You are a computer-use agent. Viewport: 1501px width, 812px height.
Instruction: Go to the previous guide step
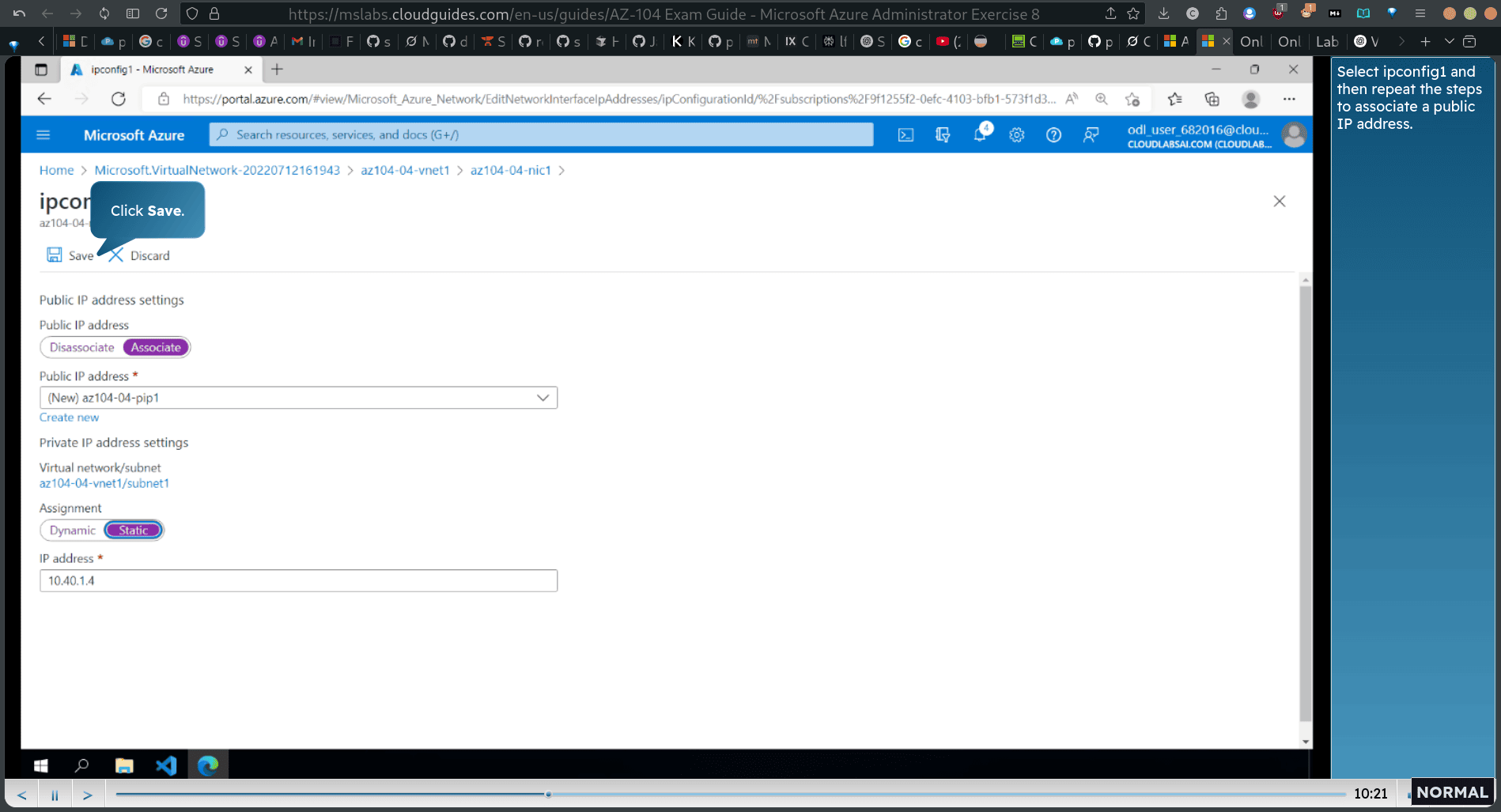pyautogui.click(x=22, y=795)
